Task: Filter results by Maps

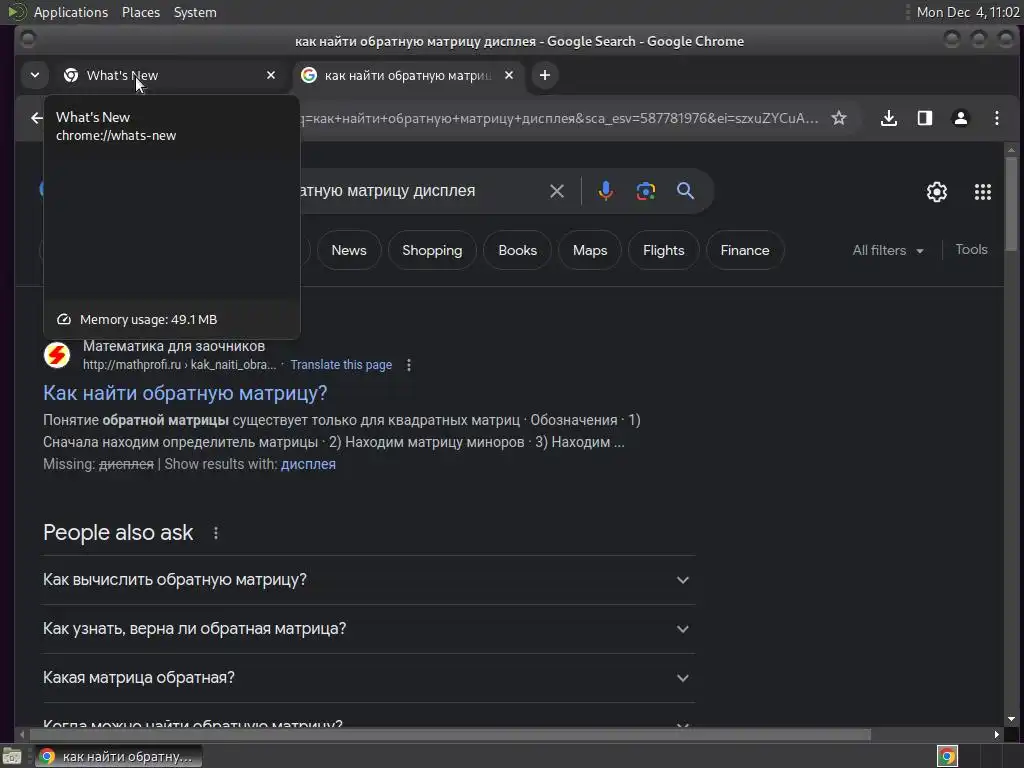Action: coord(590,250)
